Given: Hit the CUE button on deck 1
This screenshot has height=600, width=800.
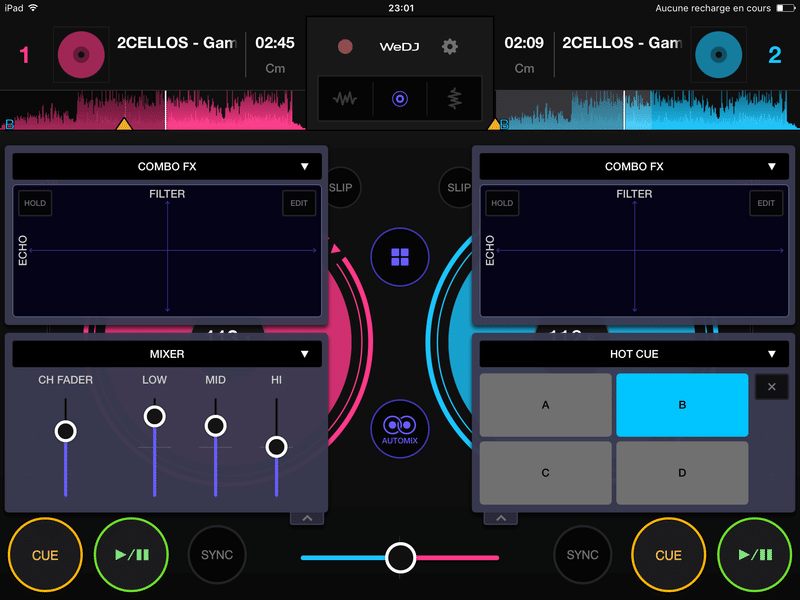Looking at the screenshot, I should point(45,555).
